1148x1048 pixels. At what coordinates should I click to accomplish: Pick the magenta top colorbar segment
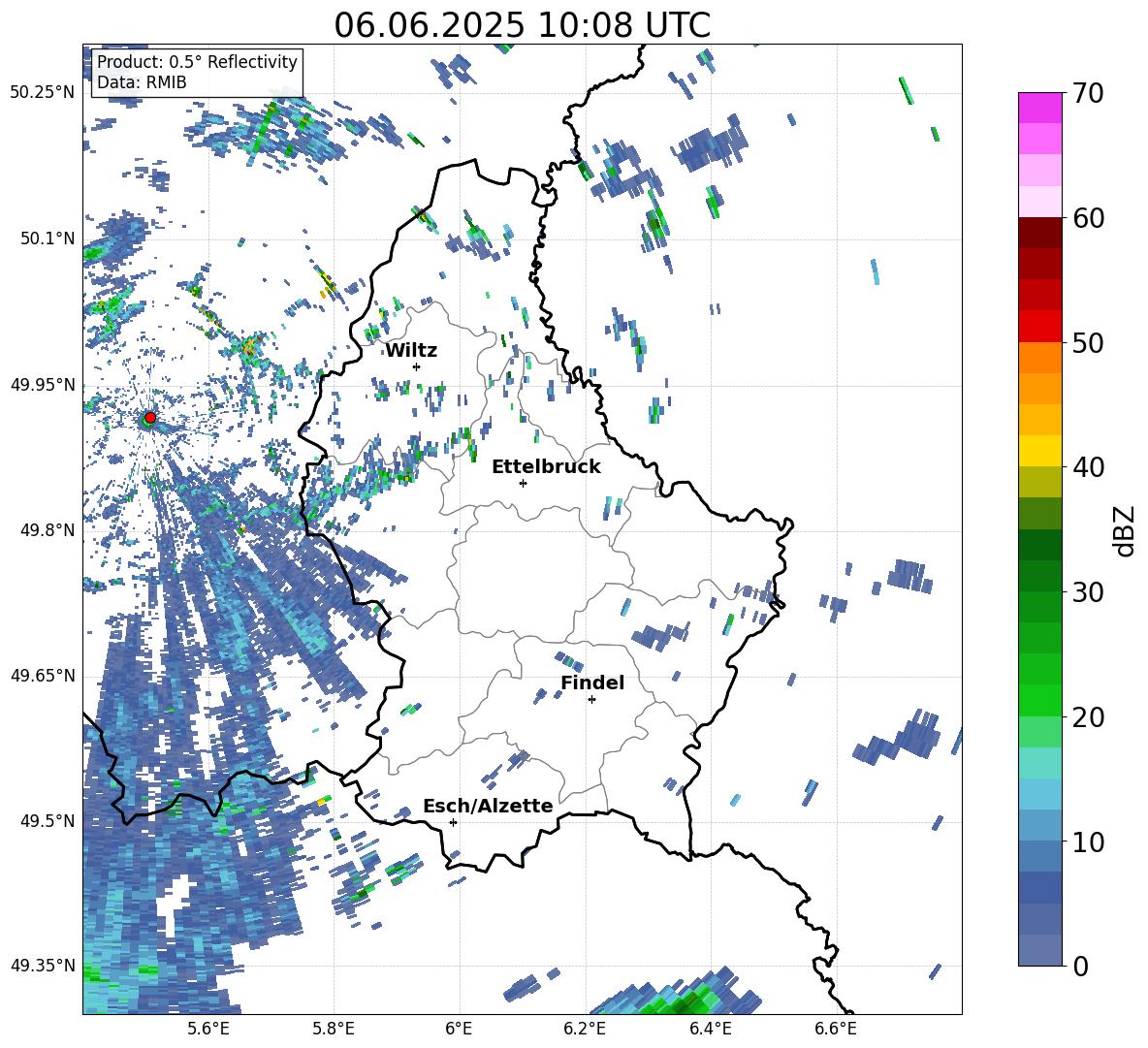coord(1039,108)
